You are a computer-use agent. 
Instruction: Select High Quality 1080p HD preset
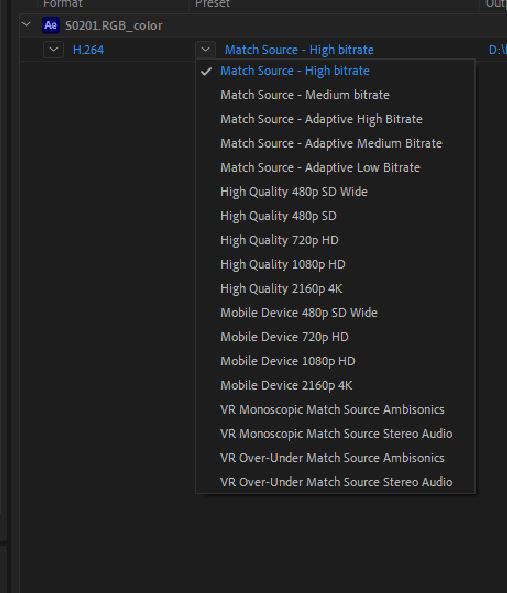point(335,264)
